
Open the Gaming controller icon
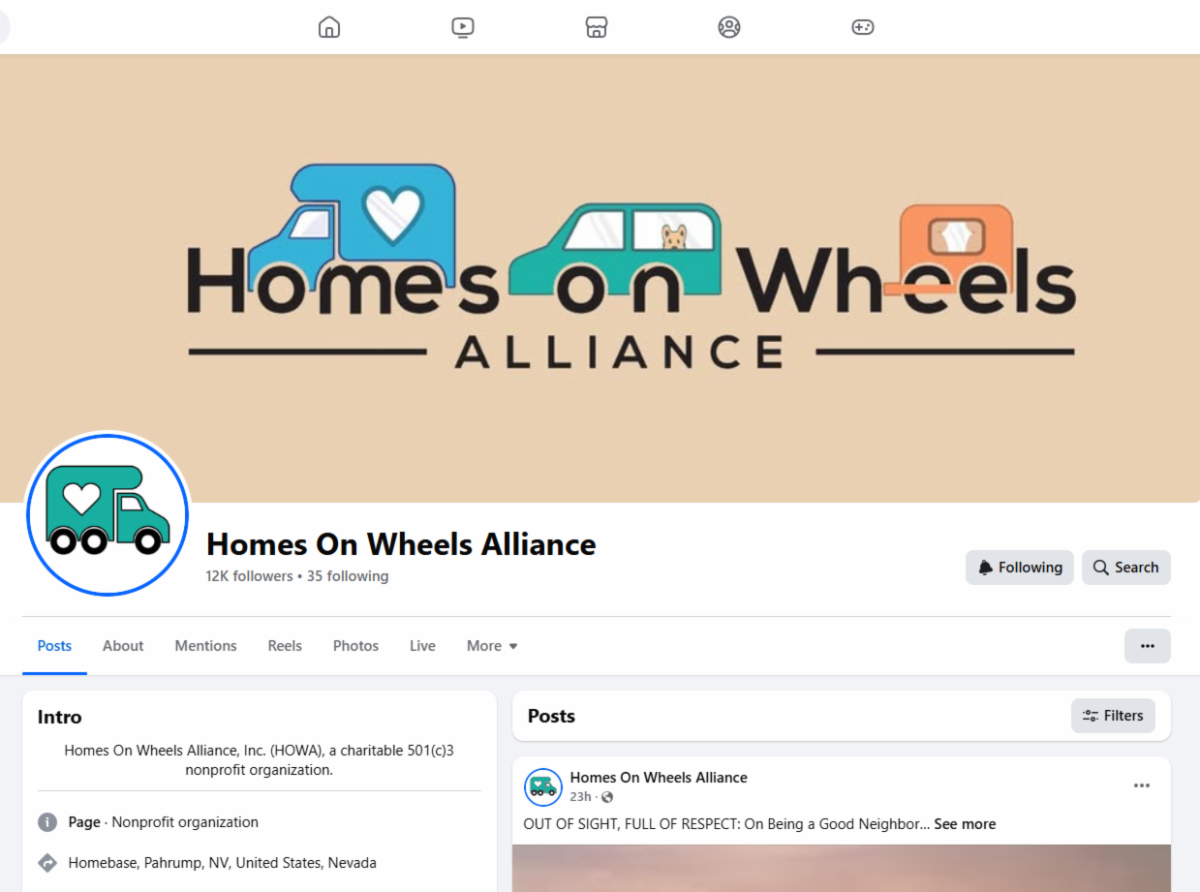[x=863, y=27]
